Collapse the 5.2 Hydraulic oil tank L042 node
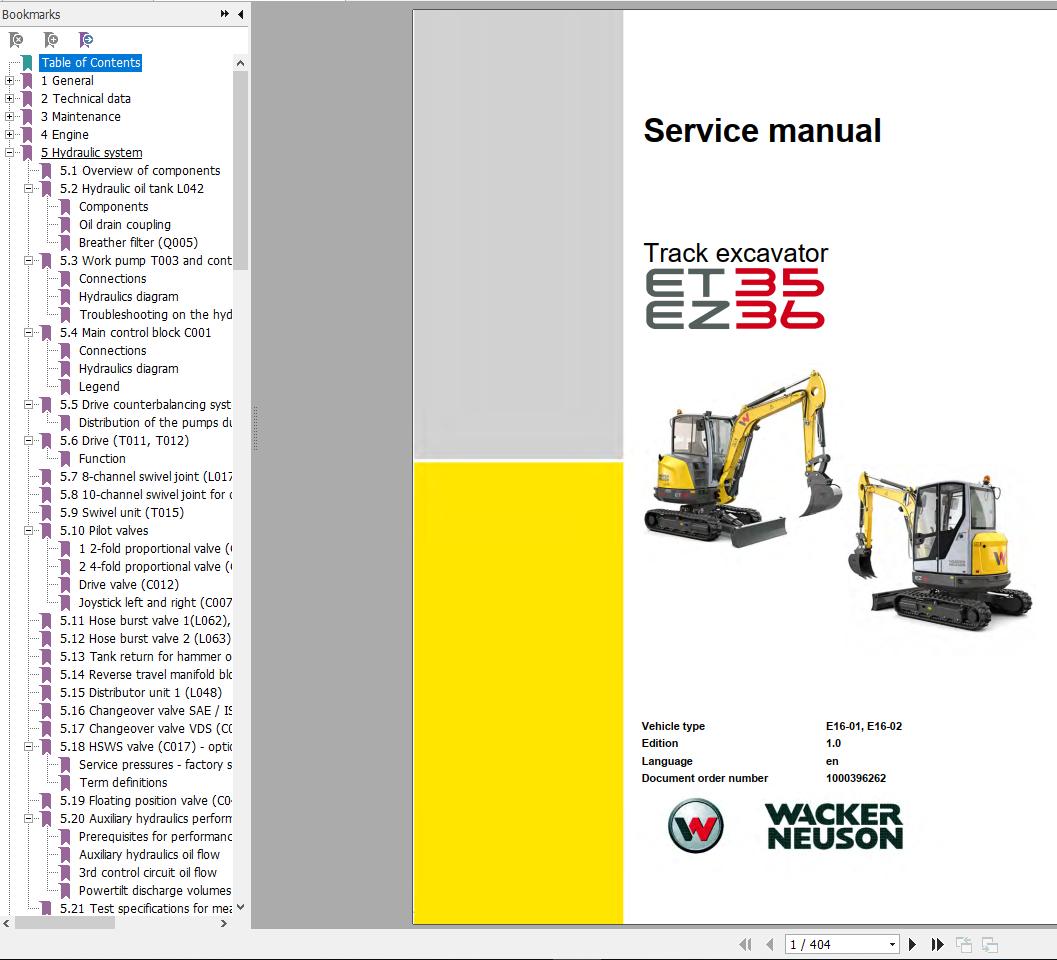Image resolution: width=1057 pixels, height=960 pixels. pyautogui.click(x=28, y=189)
